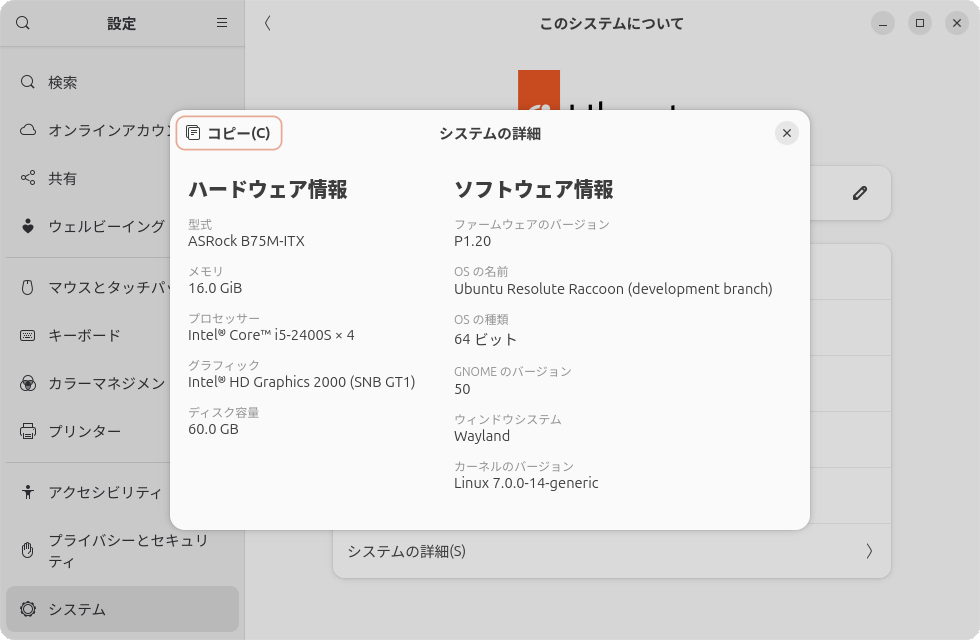This screenshot has height=640, width=980.
Task: Click the copy icon on コピー button
Action: 191,132
